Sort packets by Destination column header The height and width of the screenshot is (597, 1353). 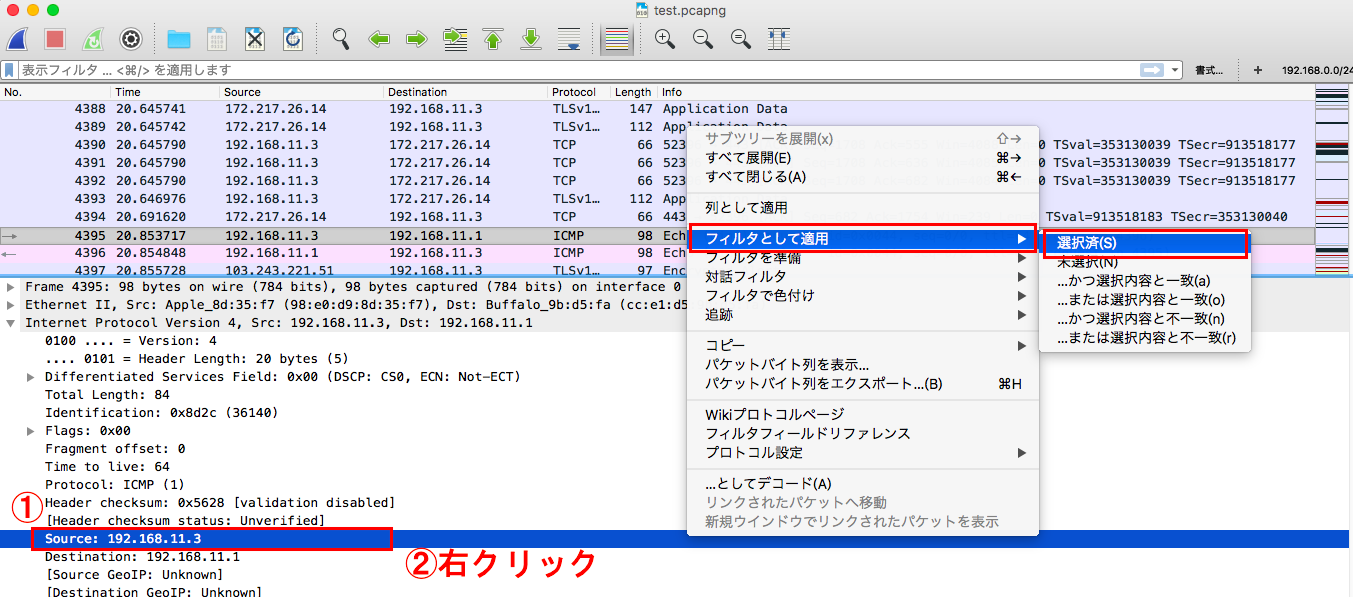point(466,92)
